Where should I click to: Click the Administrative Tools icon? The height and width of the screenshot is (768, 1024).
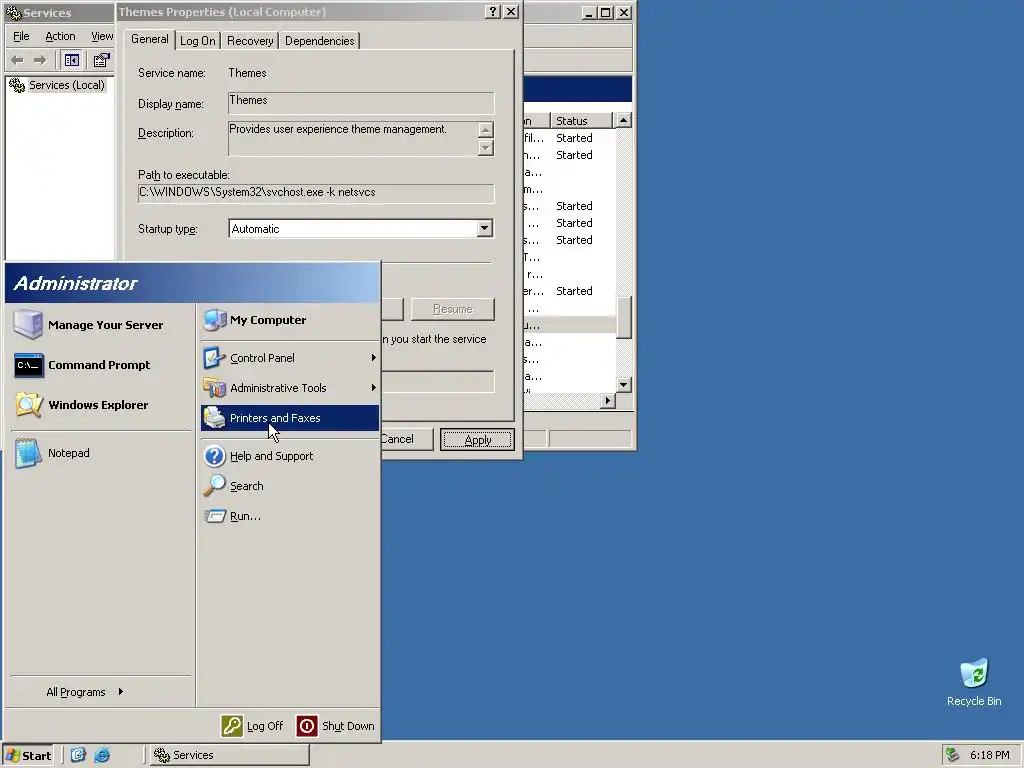tap(214, 388)
